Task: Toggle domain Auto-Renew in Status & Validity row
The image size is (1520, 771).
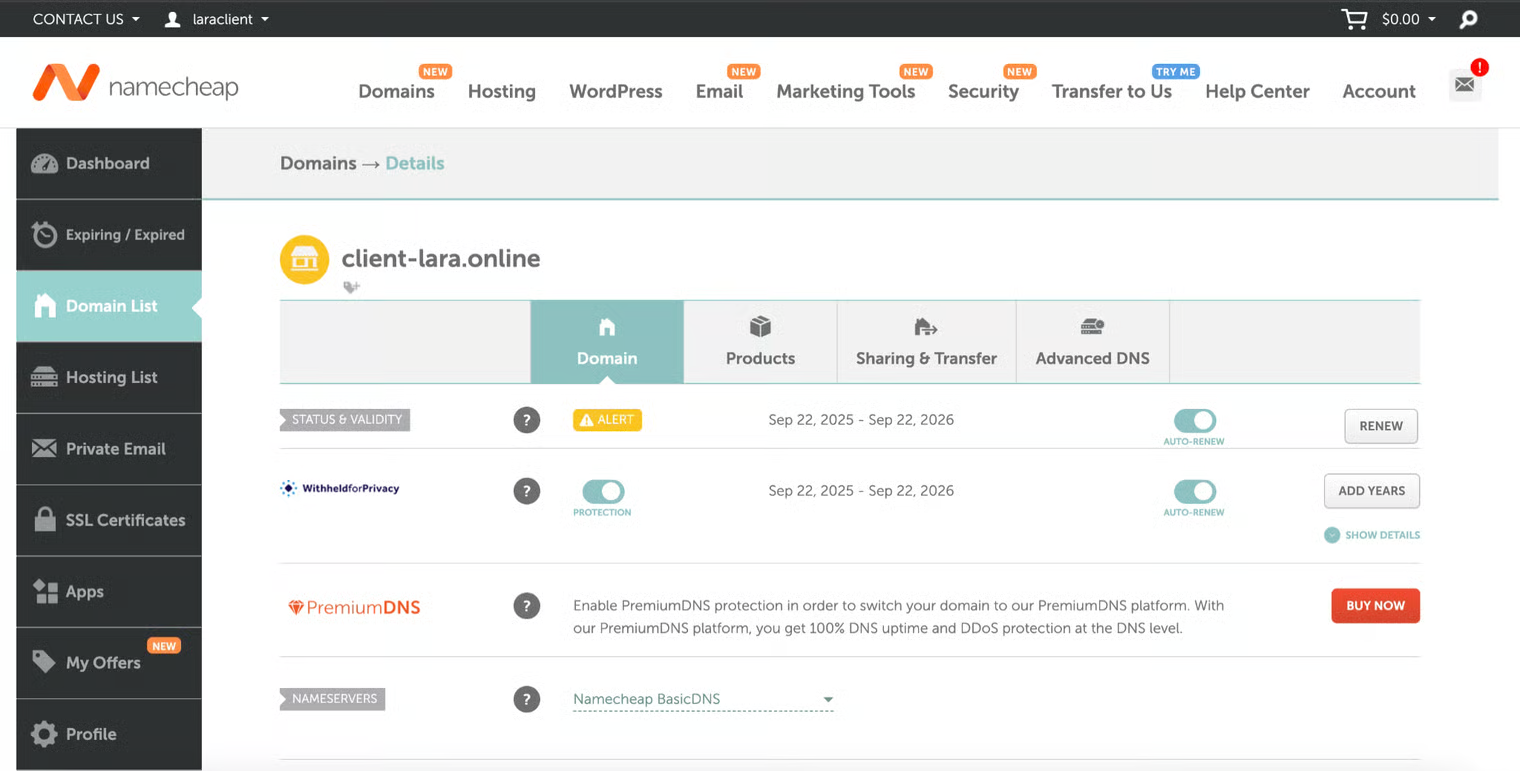Action: coord(1194,420)
